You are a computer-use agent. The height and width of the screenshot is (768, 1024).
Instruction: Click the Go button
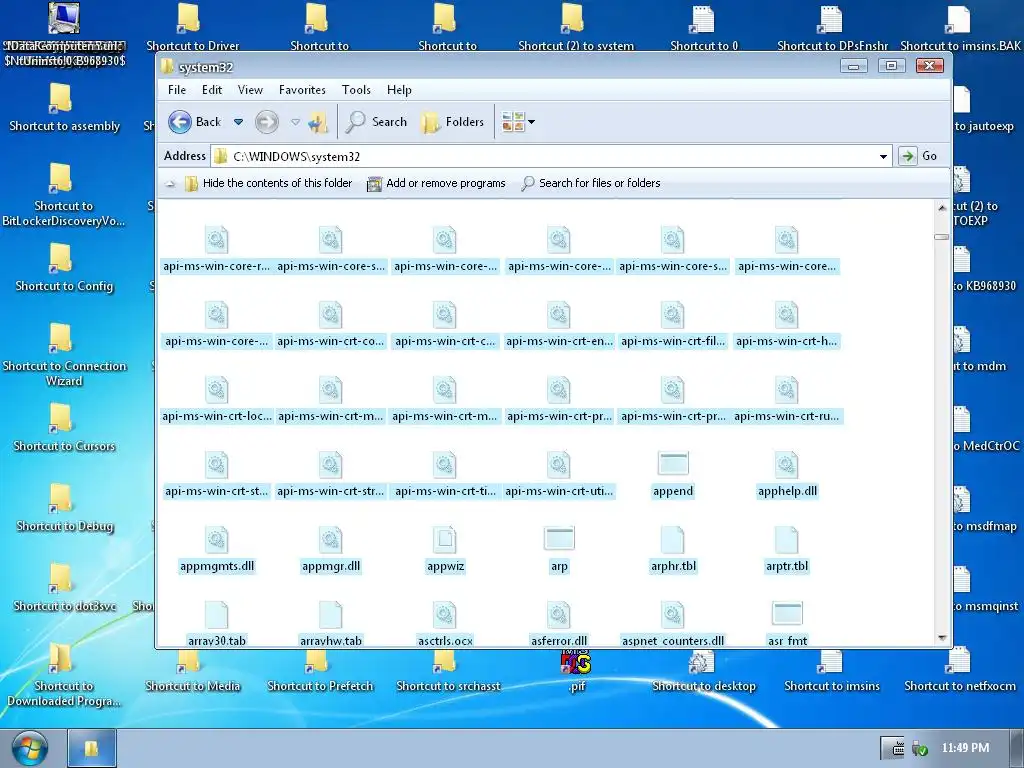click(x=918, y=156)
